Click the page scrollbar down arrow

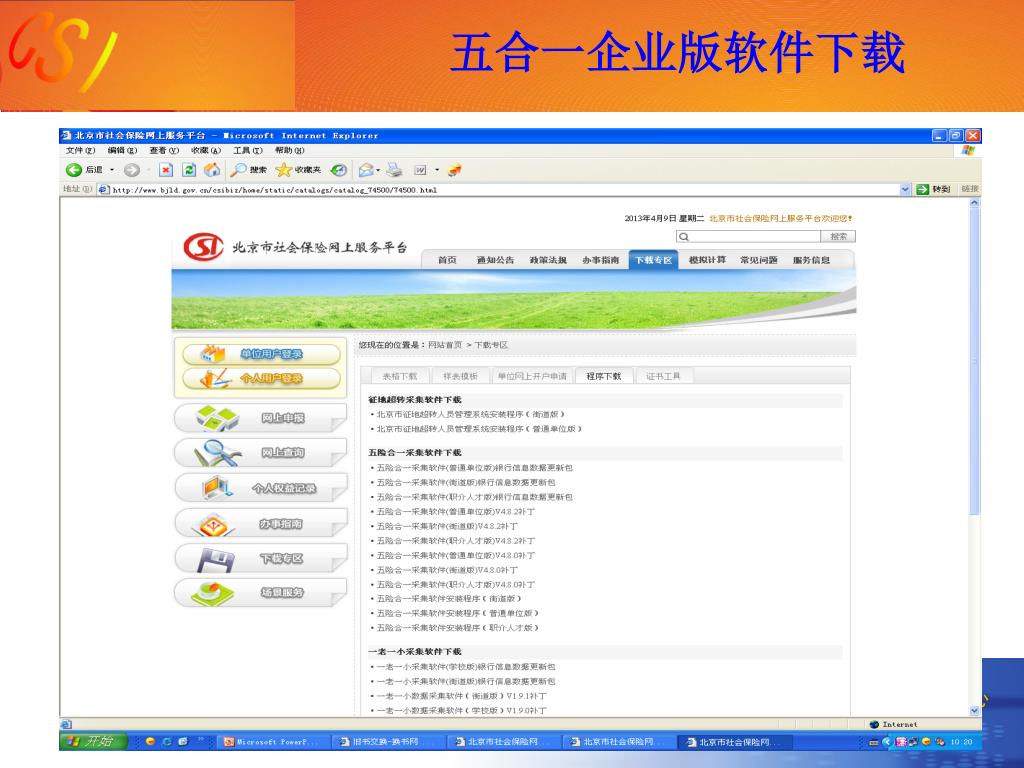pos(974,711)
